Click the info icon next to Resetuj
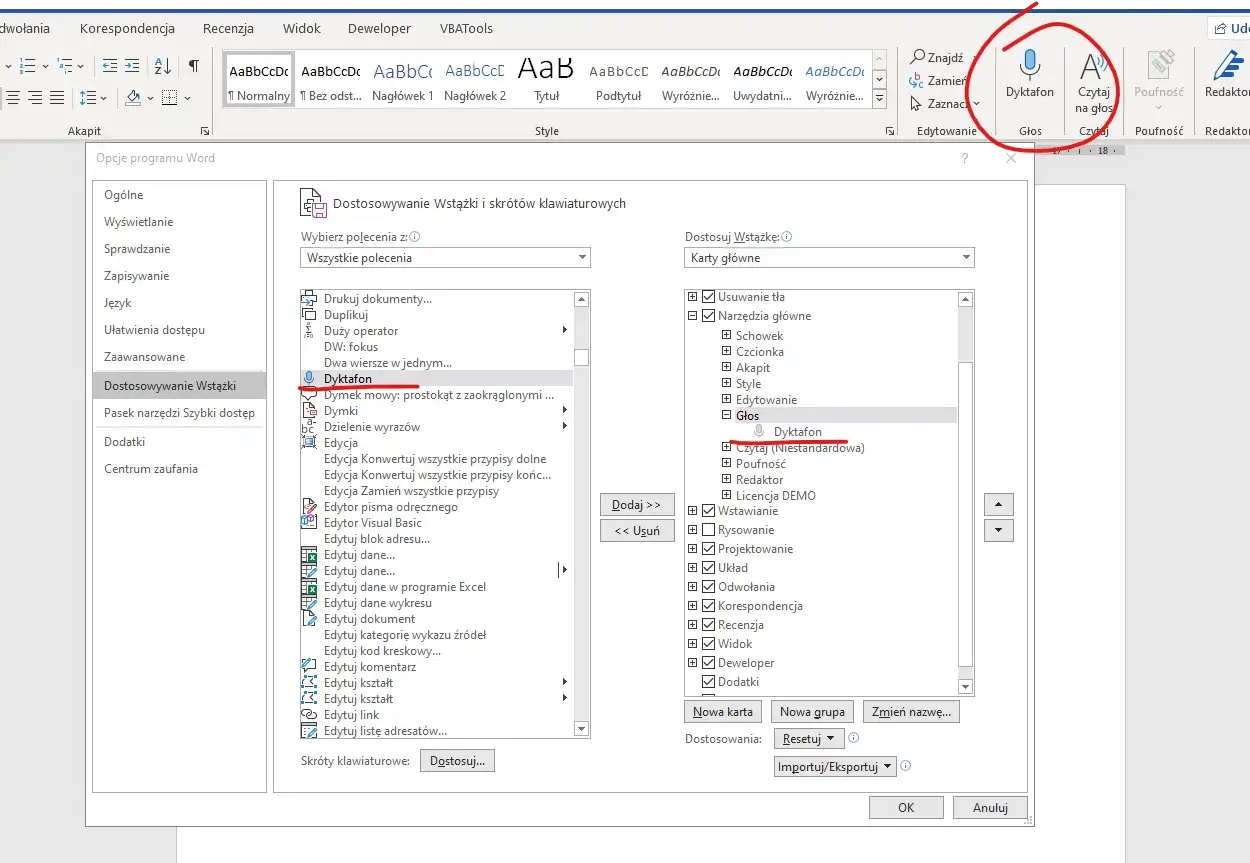1250x863 pixels. [853, 739]
